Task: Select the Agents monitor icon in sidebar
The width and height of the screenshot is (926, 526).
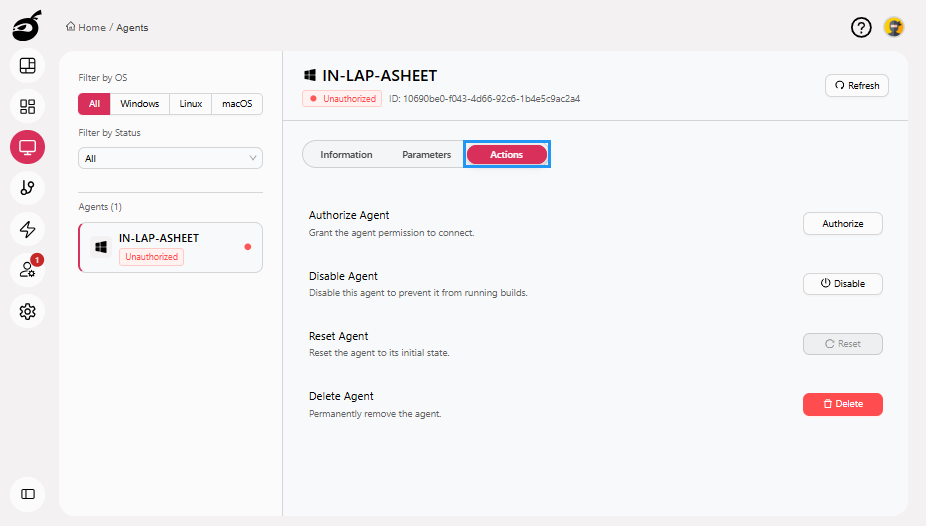Action: point(28,147)
